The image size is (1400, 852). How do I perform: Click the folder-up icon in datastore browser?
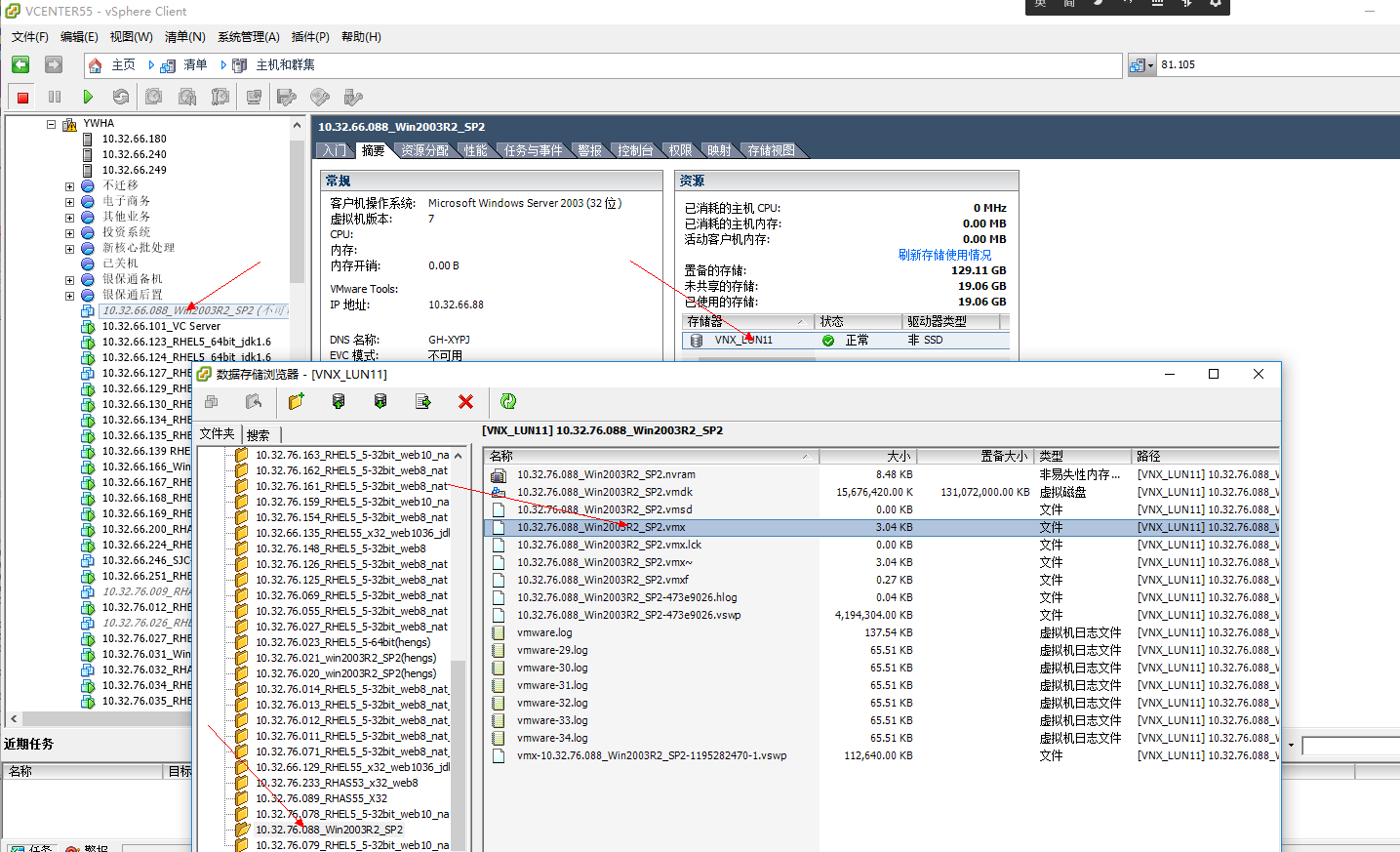[254, 401]
